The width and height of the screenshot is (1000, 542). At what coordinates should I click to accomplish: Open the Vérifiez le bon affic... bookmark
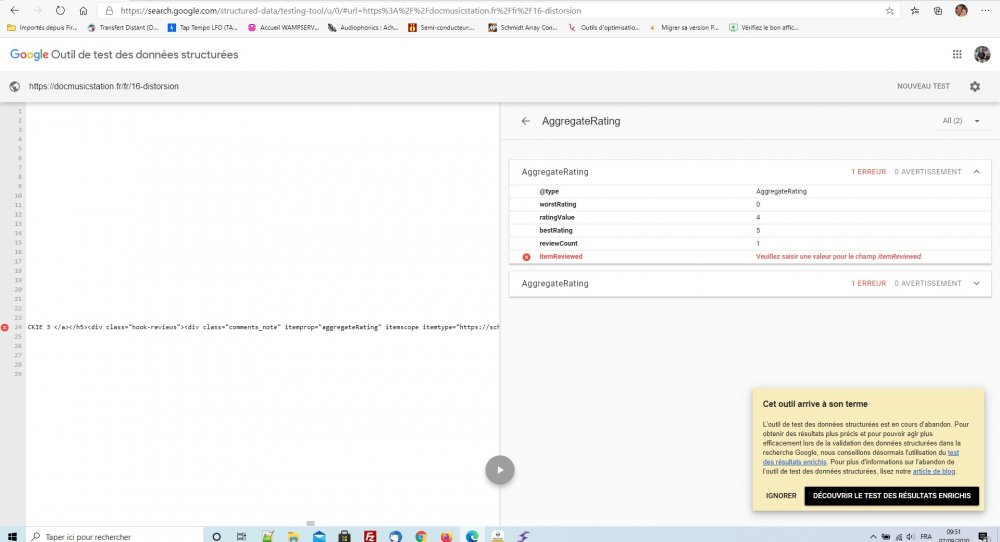[x=764, y=27]
